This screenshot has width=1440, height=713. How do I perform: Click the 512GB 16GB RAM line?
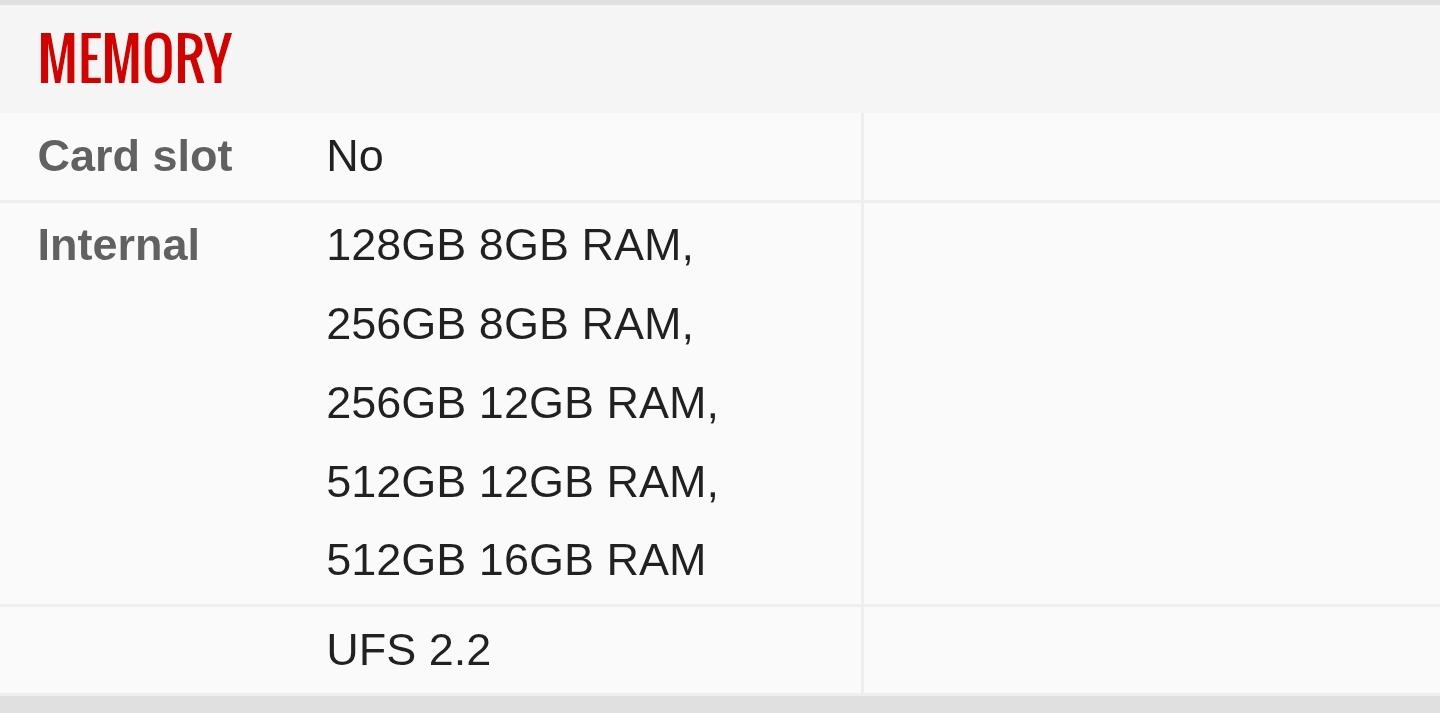click(516, 560)
